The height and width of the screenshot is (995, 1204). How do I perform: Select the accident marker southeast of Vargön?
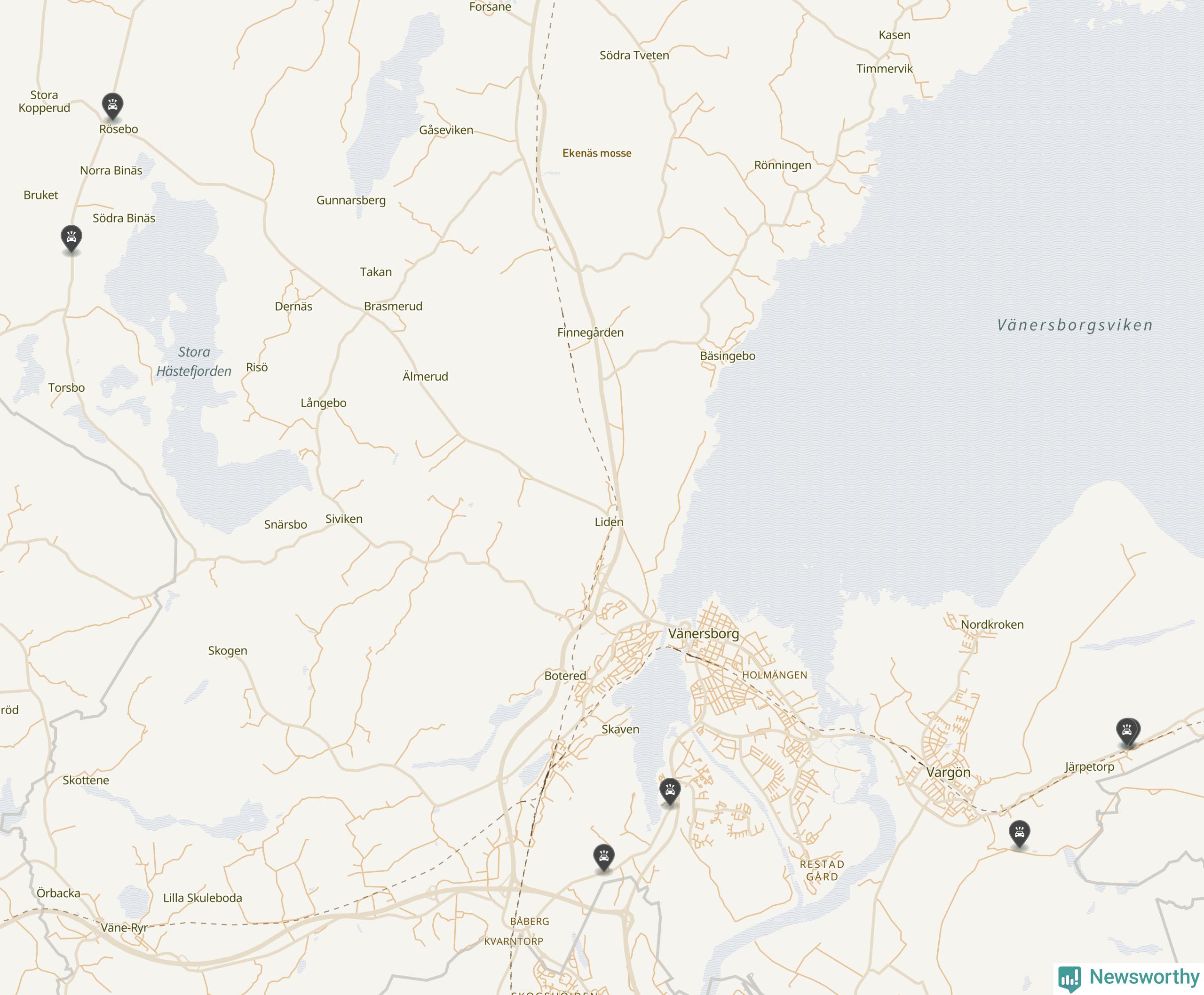pos(1019,835)
